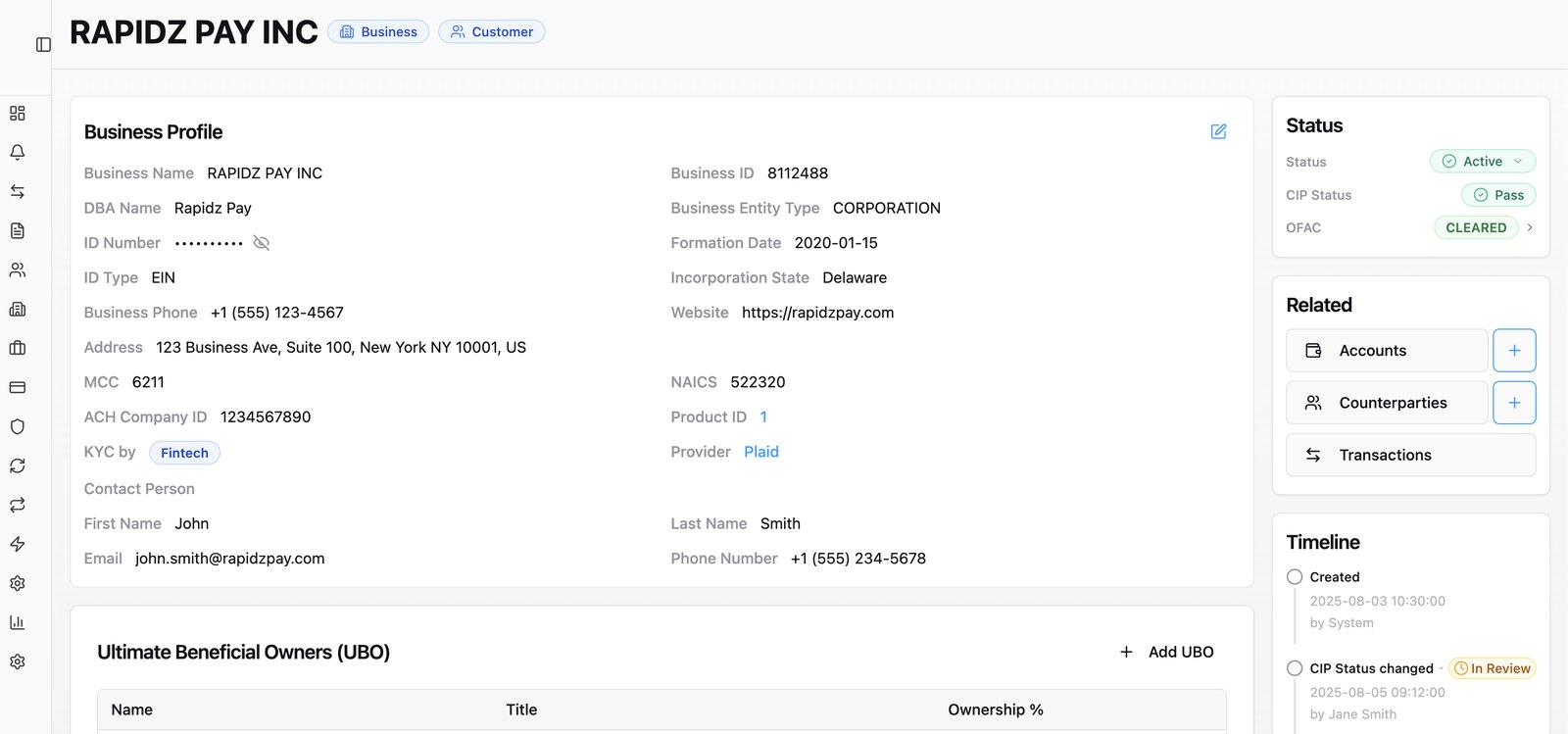Open the shield icon in sidebar
The width and height of the screenshot is (1568, 734).
click(18, 427)
